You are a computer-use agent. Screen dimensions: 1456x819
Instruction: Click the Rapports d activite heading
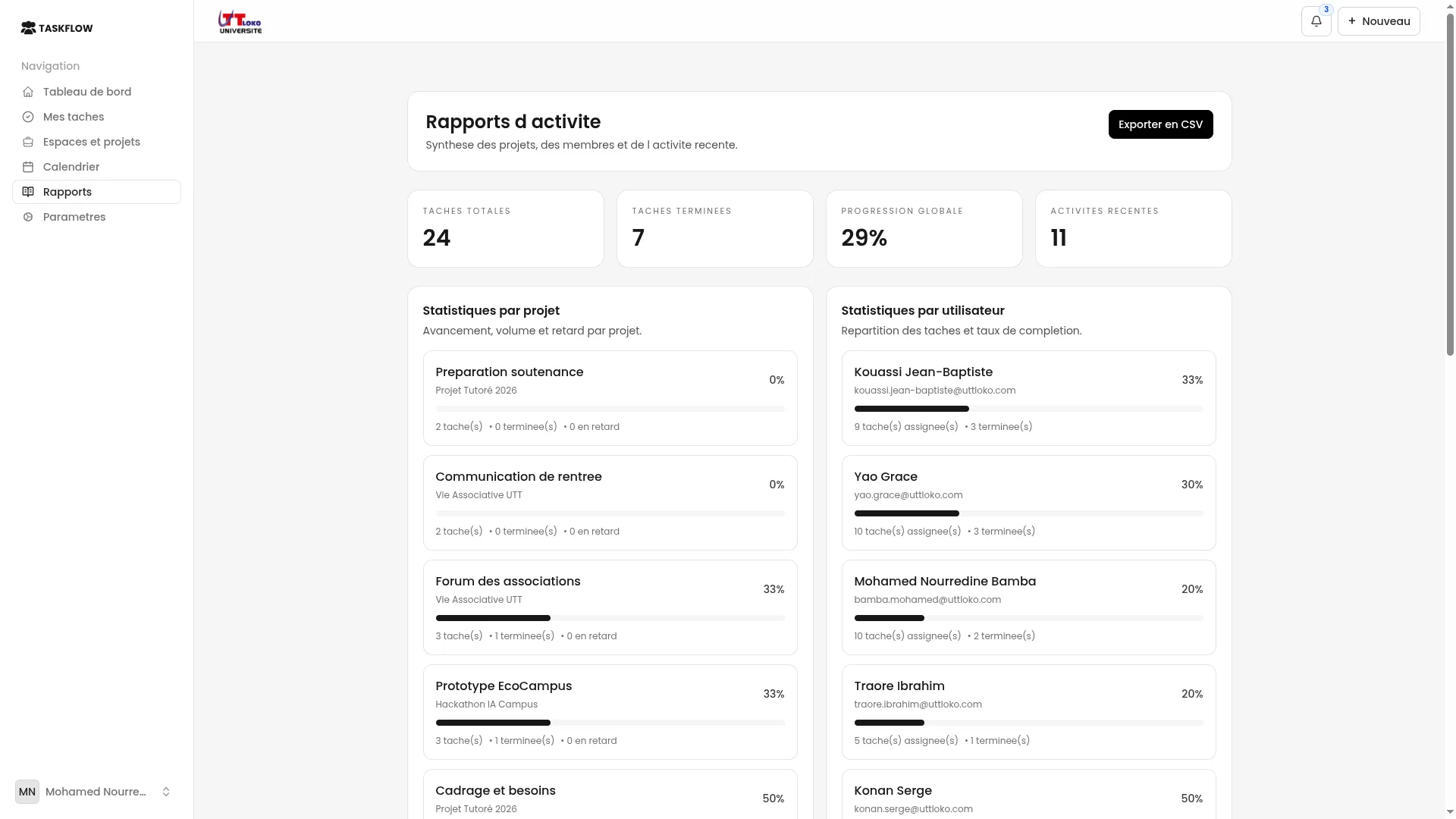513,122
